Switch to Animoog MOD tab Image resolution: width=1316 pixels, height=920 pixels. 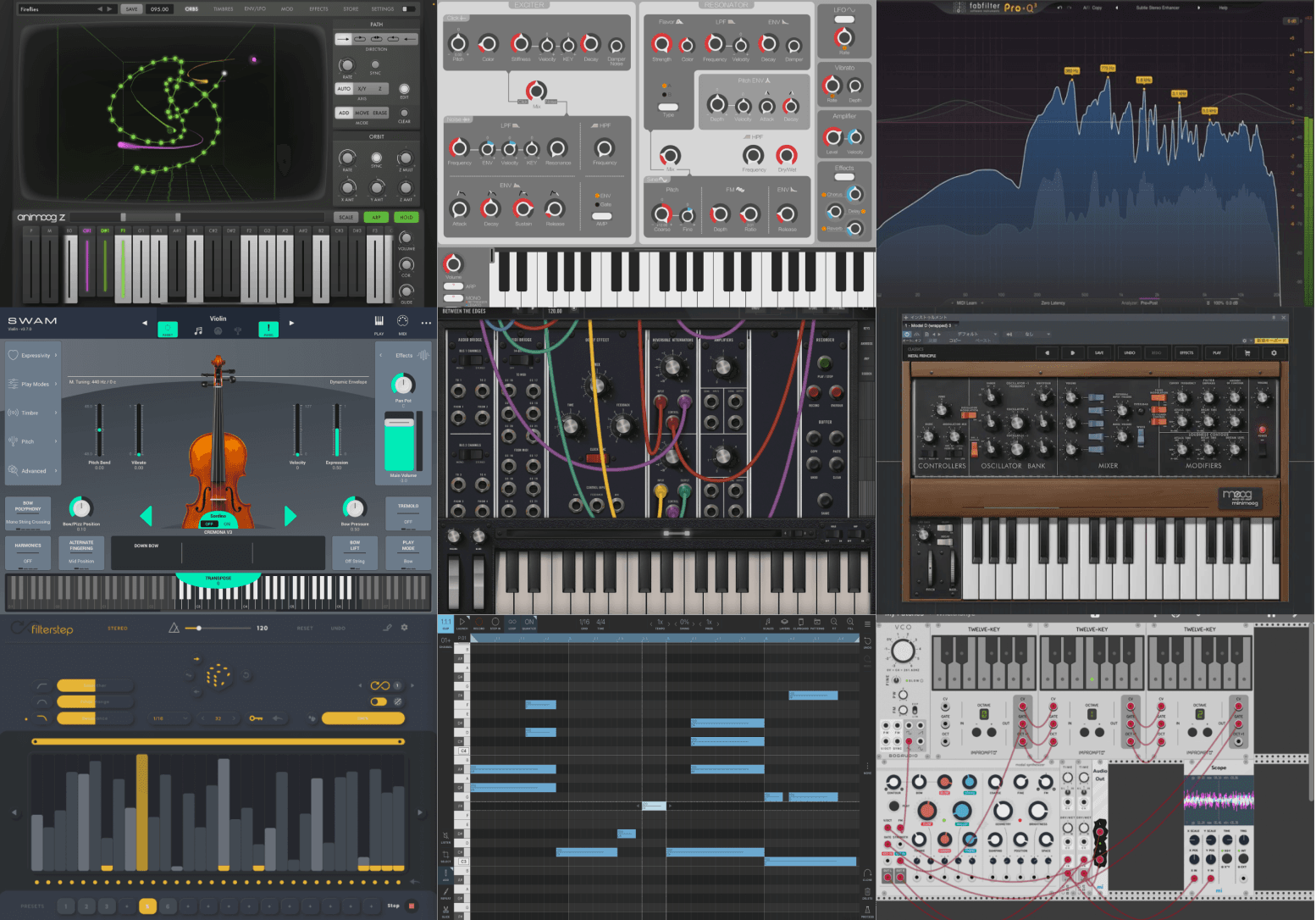click(287, 8)
